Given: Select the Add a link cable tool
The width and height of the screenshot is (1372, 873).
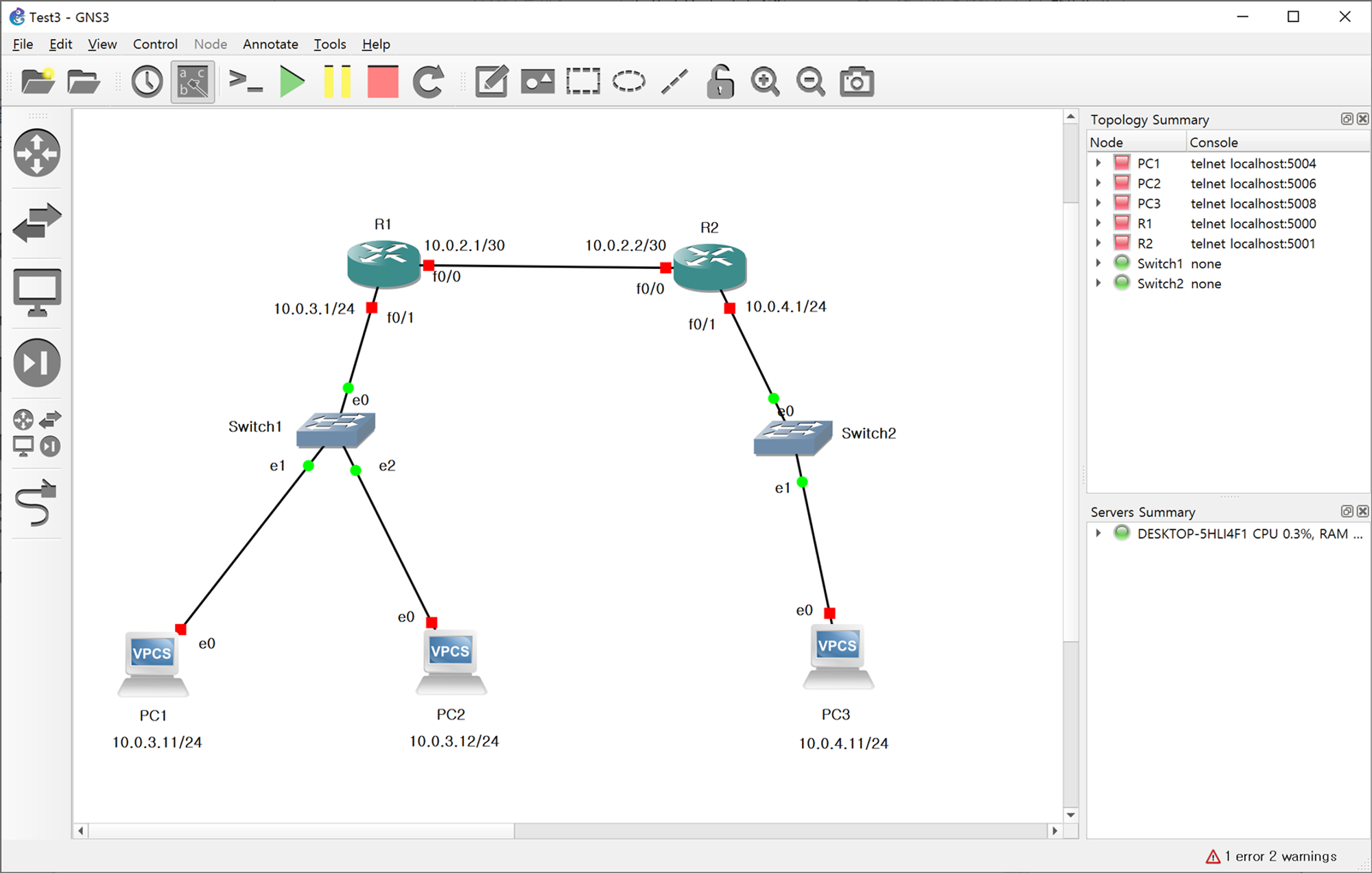Looking at the screenshot, I should [x=37, y=503].
